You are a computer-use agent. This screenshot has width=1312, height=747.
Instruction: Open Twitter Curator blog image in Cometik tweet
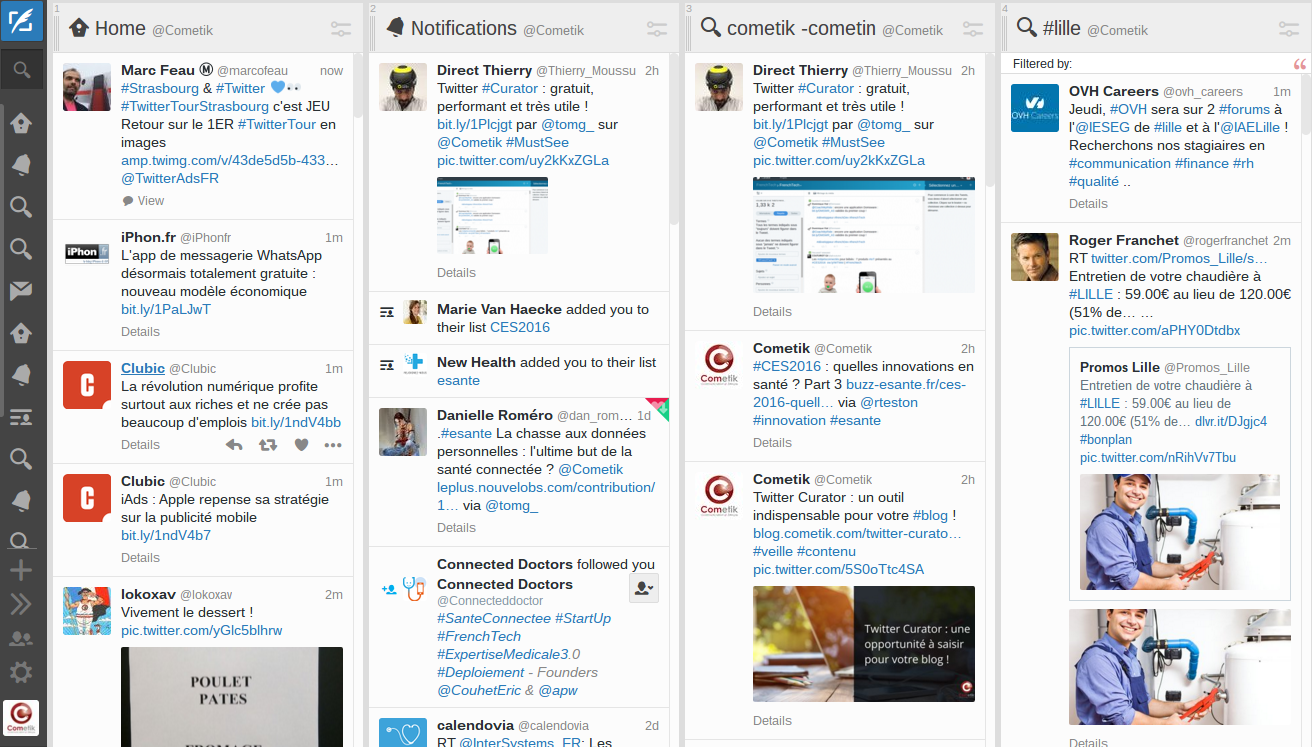tap(864, 643)
